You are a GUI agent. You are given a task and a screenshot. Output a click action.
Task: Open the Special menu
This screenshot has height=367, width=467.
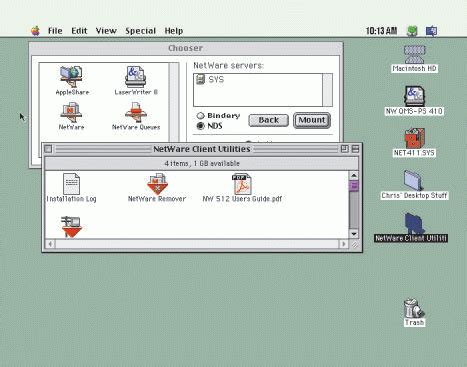click(140, 31)
